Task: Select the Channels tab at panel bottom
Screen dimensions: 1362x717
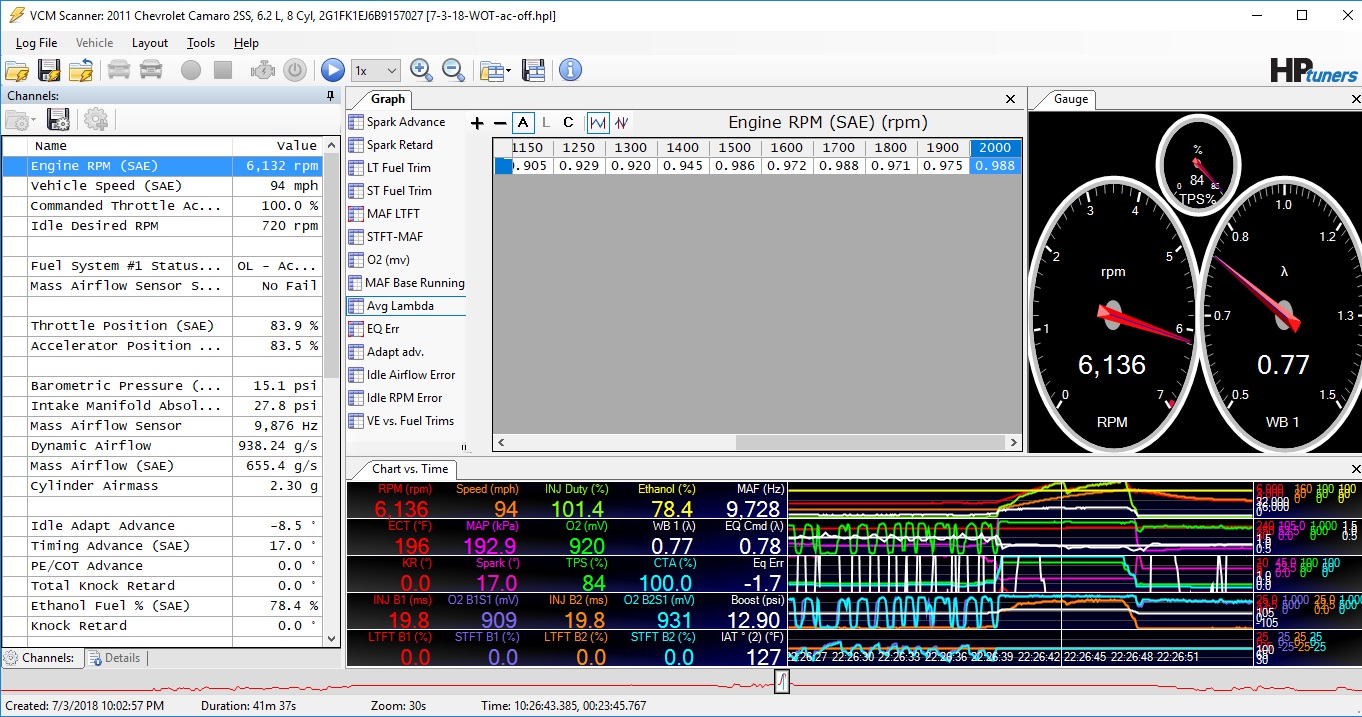Action: point(40,658)
